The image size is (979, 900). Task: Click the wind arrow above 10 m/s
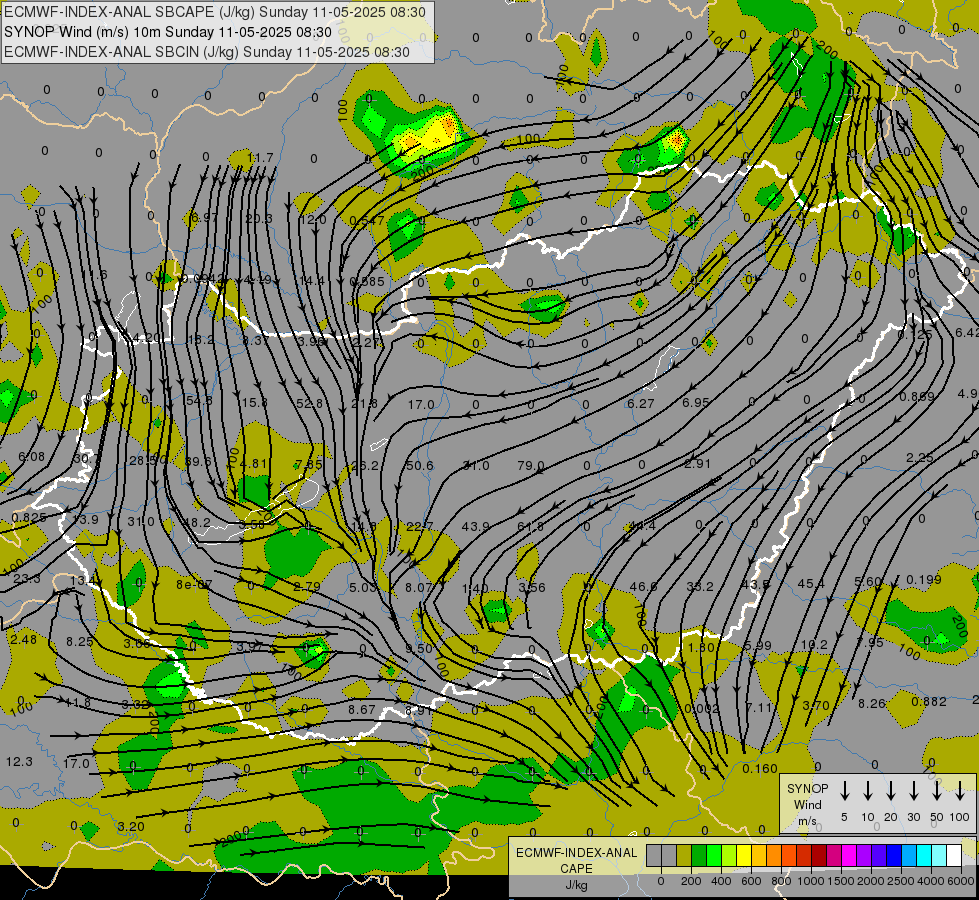[868, 791]
